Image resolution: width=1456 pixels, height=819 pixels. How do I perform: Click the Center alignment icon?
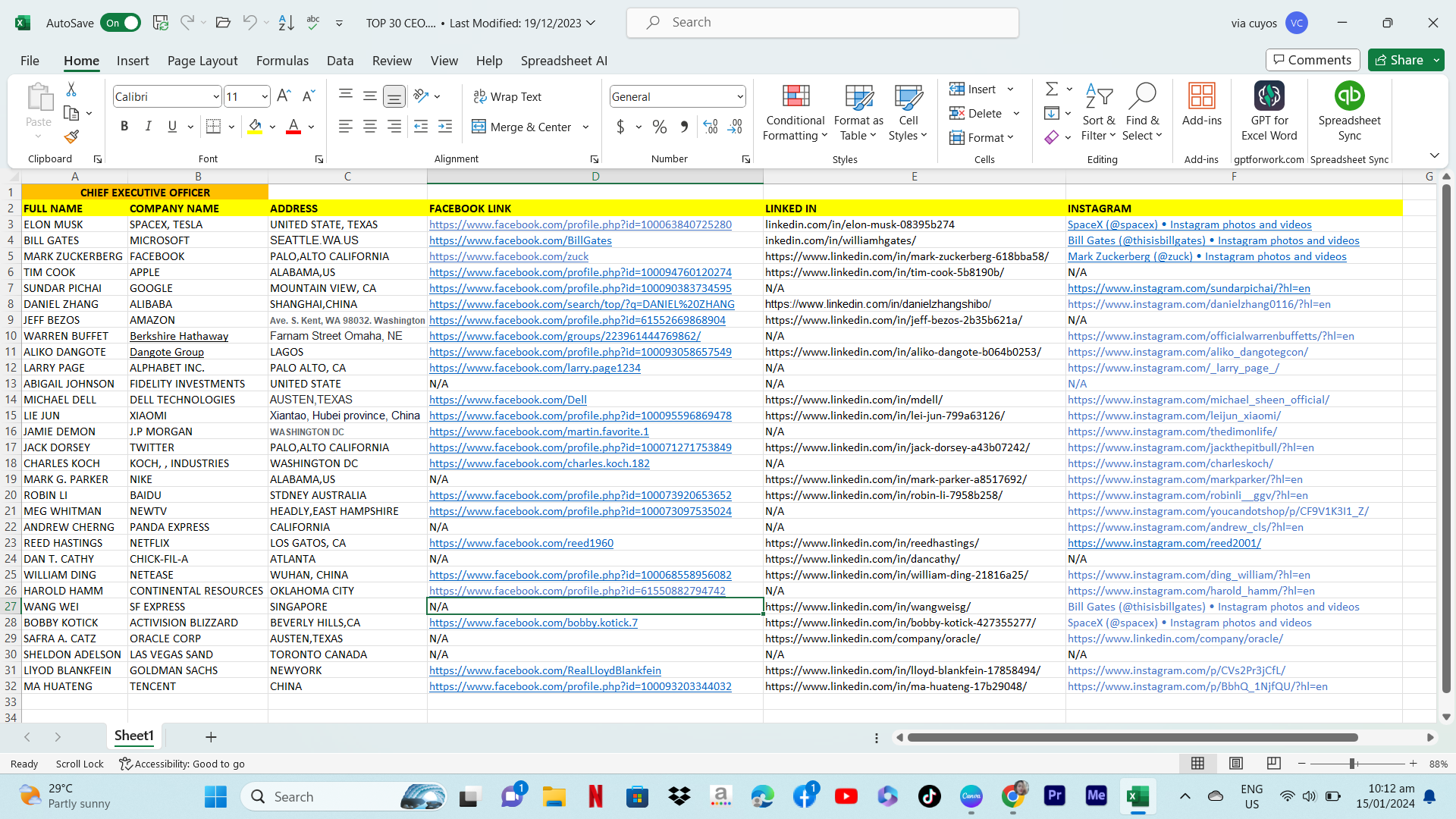(x=370, y=127)
